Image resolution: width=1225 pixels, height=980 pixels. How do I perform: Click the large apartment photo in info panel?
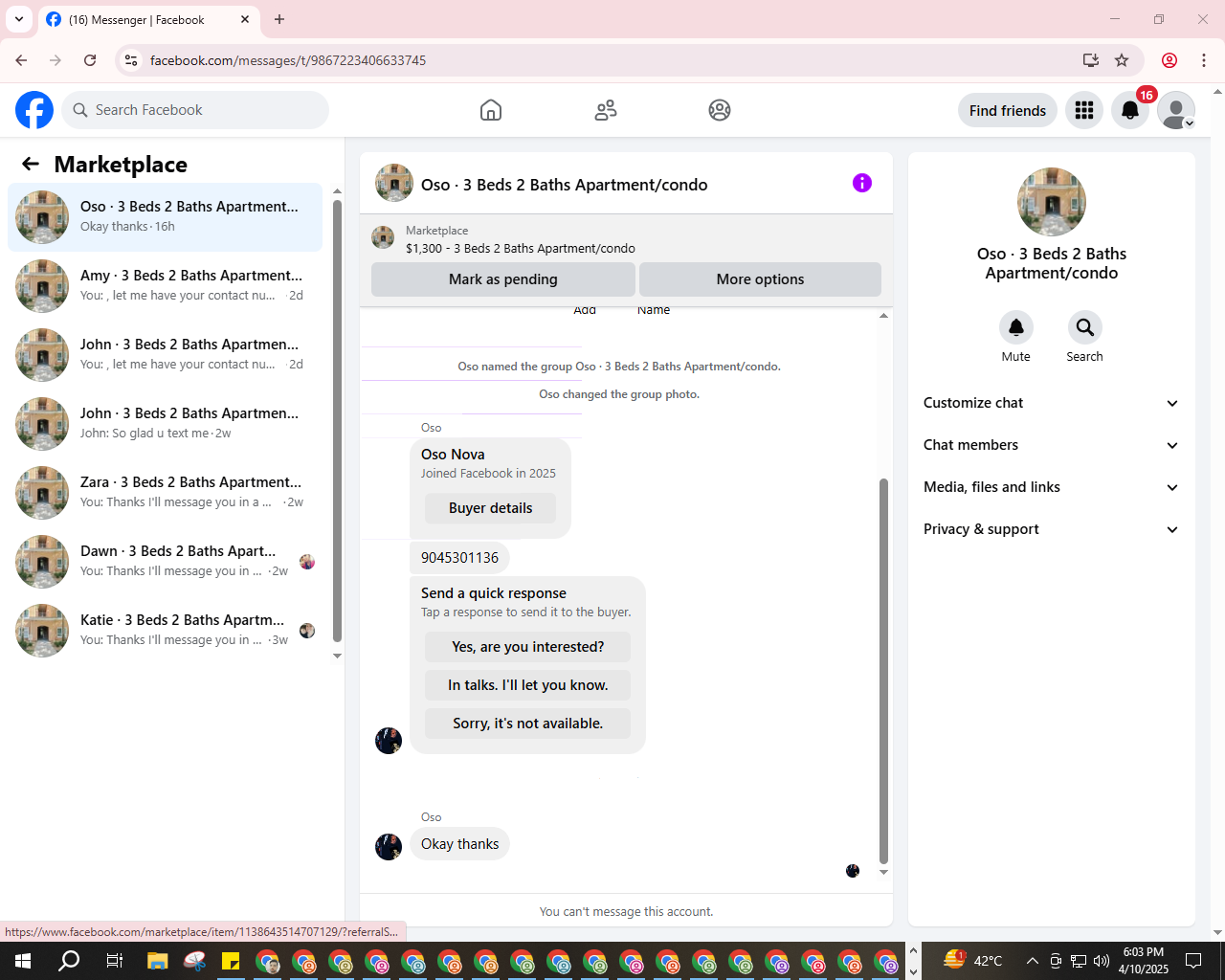(x=1052, y=202)
